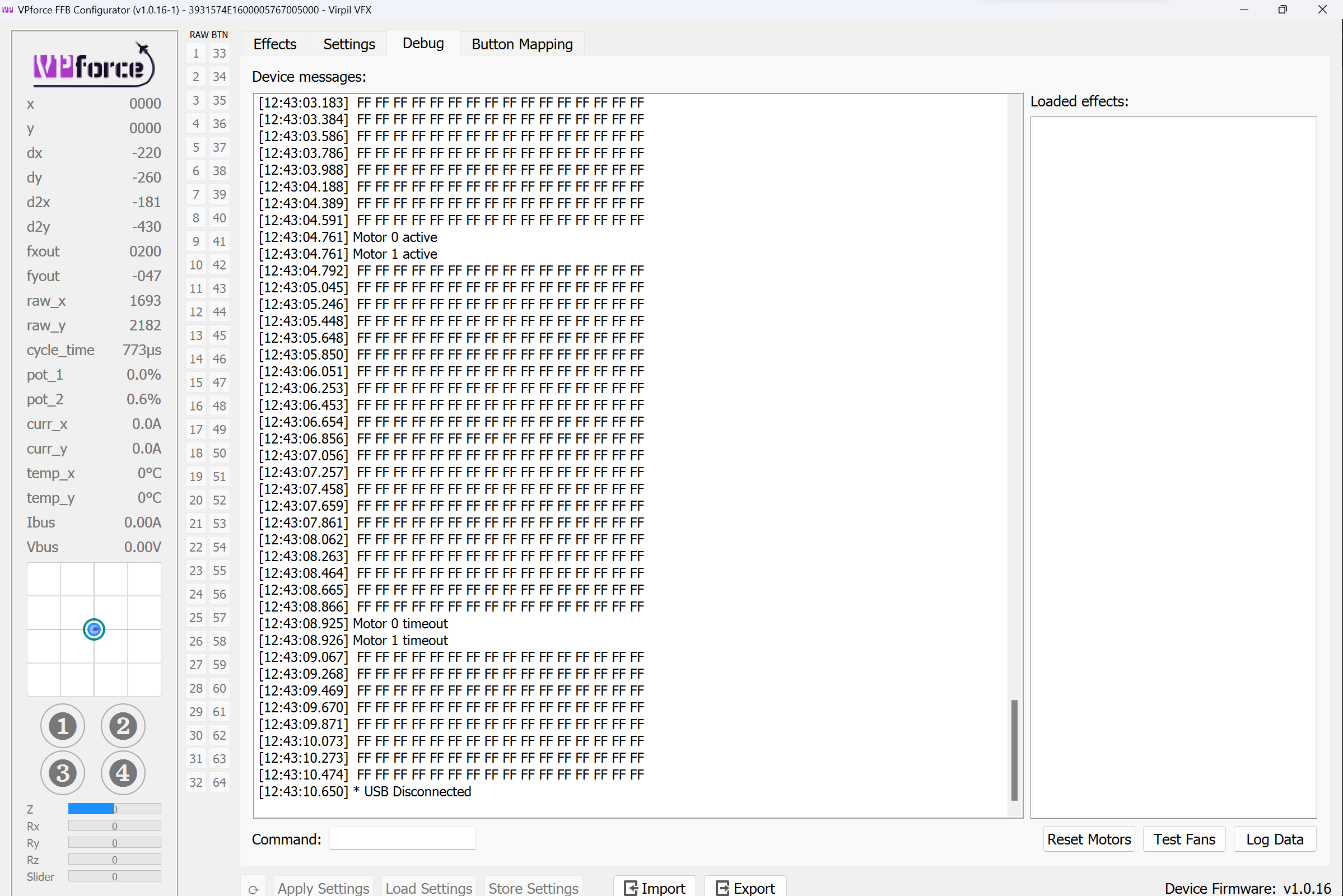Screen dimensions: 1343x896
Task: Click Store Settings
Action: point(533,888)
